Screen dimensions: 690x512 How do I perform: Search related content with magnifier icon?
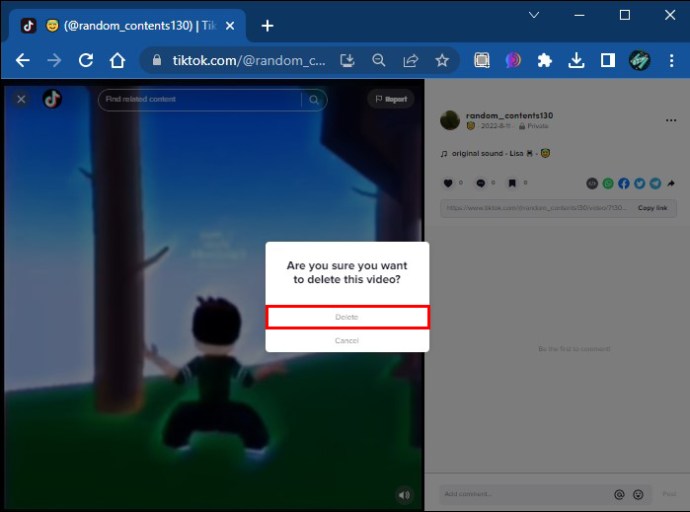(x=314, y=100)
